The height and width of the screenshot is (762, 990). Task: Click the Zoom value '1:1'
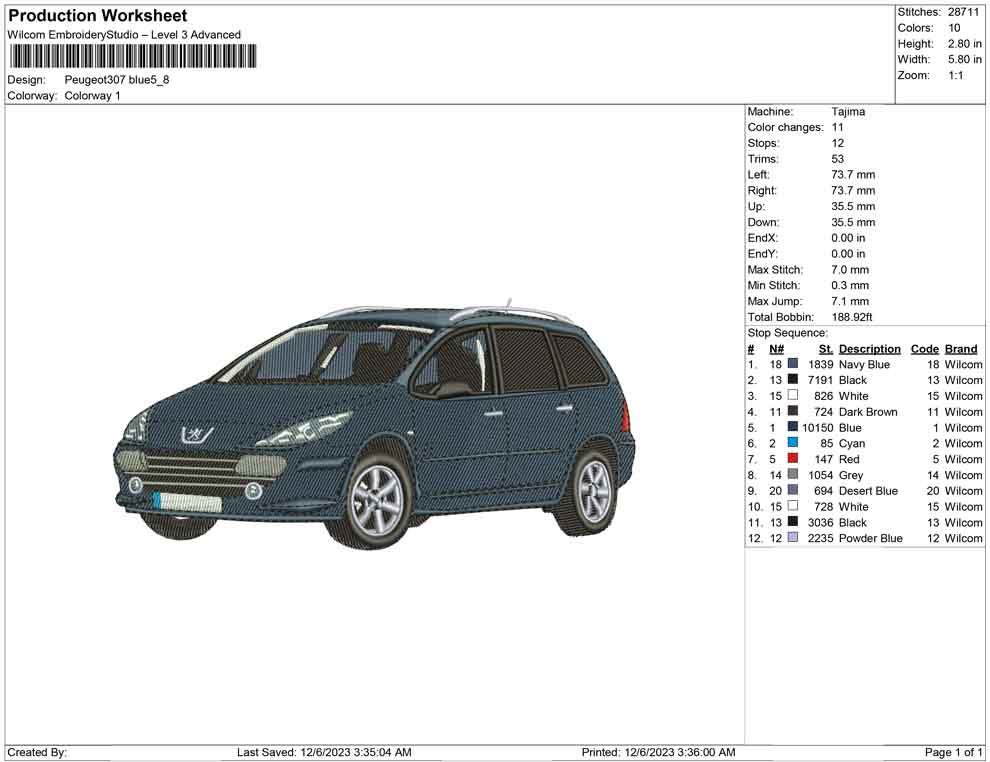tap(955, 75)
